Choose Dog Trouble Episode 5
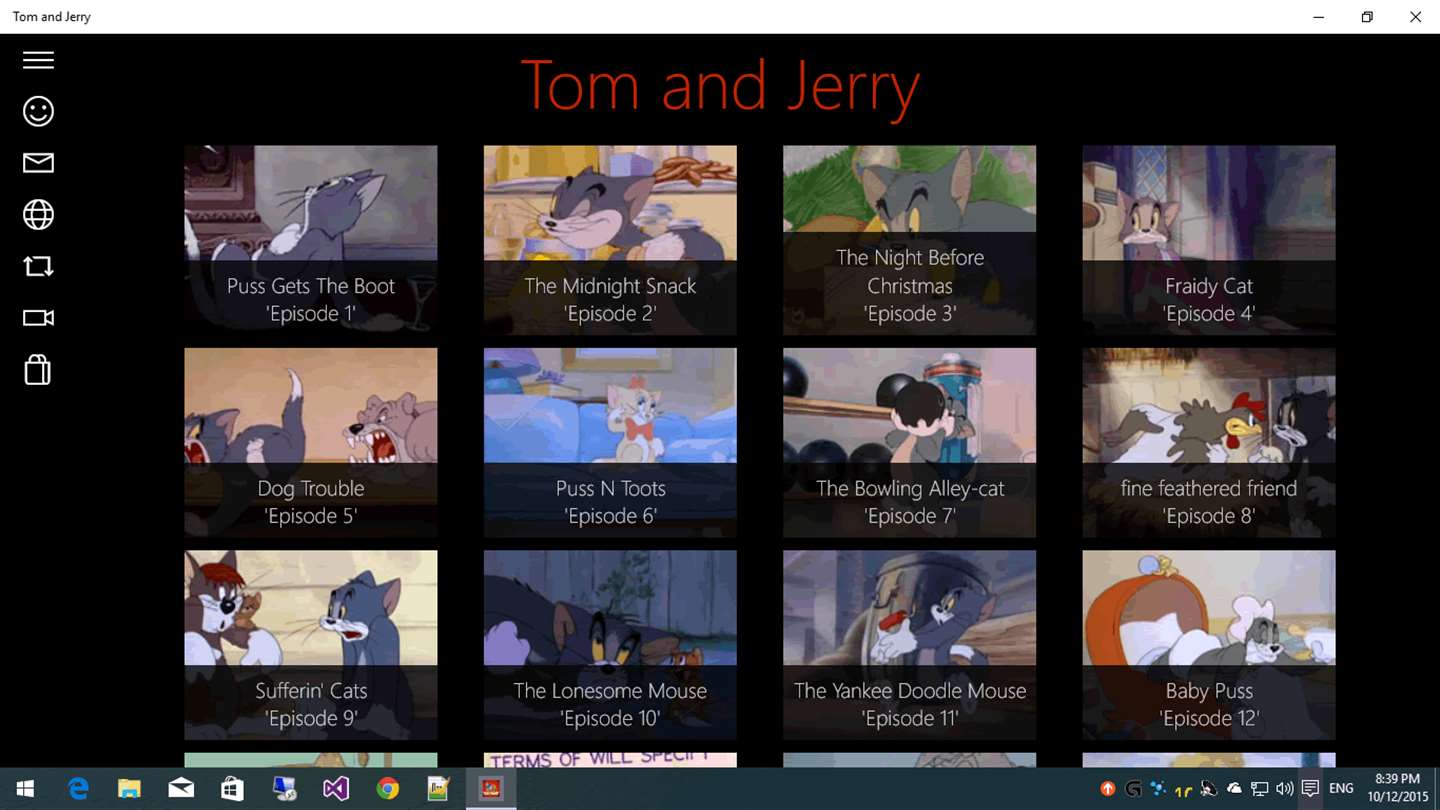 coord(311,442)
